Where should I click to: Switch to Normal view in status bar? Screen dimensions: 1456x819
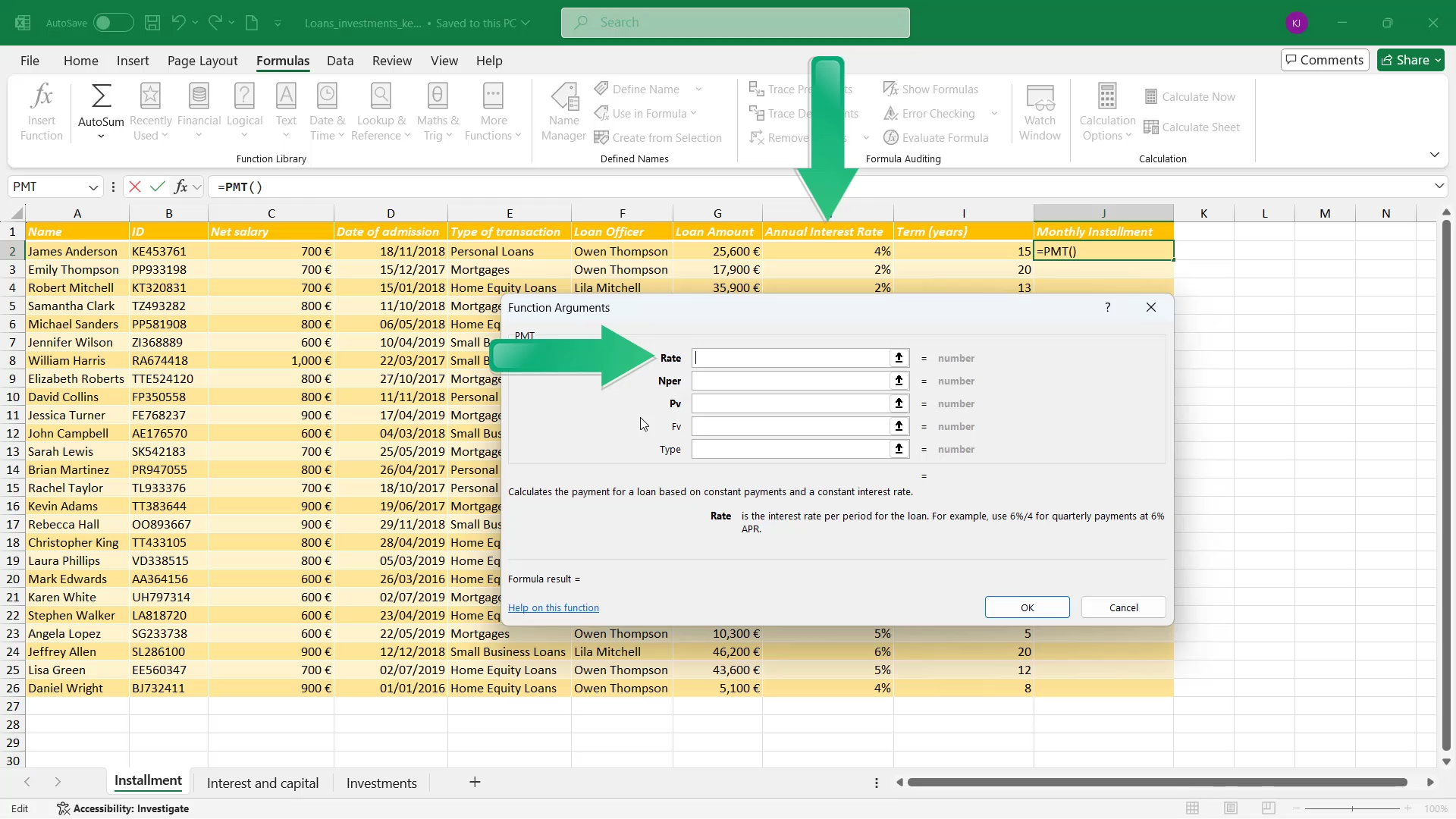coord(1192,808)
